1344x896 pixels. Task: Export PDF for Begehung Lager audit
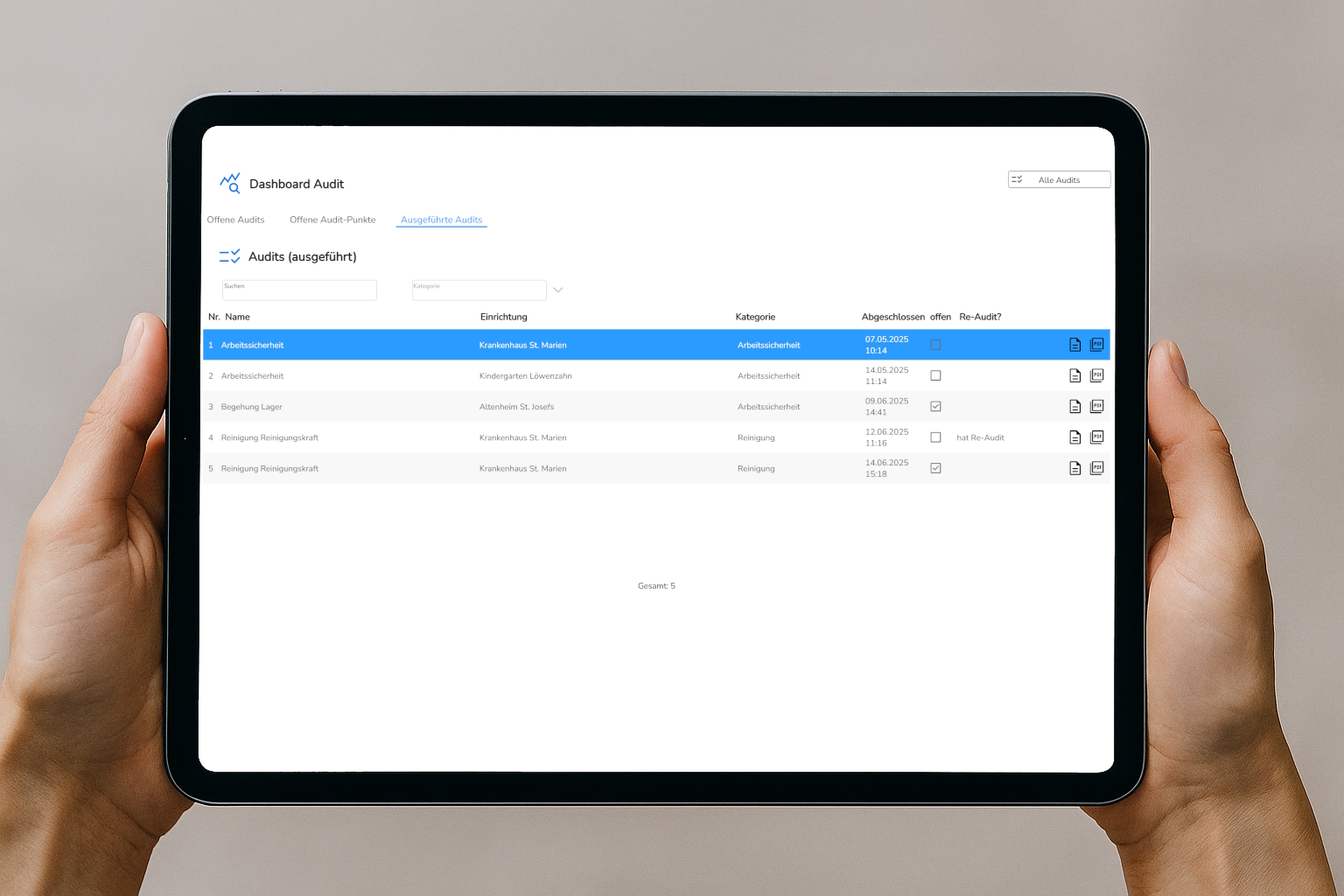(1097, 406)
